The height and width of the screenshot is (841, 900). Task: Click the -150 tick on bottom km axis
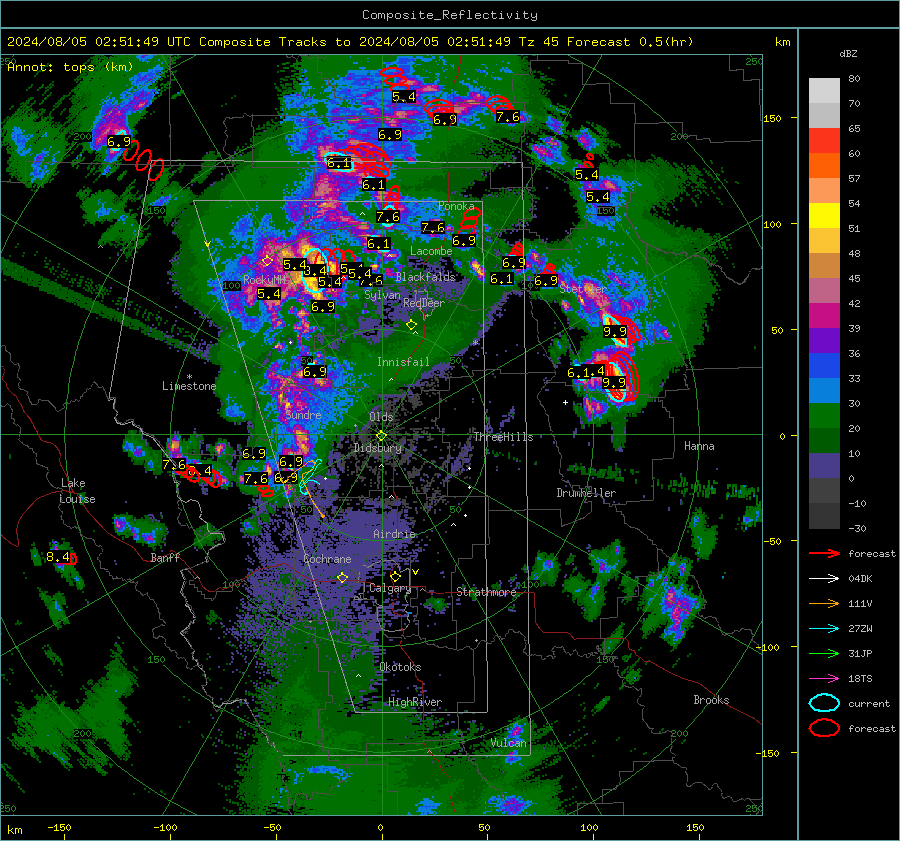pos(59,827)
